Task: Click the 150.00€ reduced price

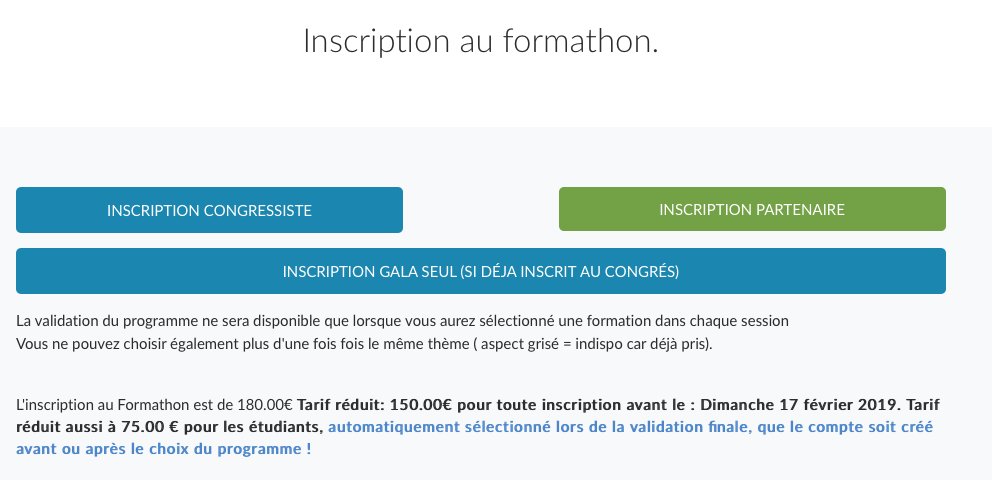Action: [421, 405]
